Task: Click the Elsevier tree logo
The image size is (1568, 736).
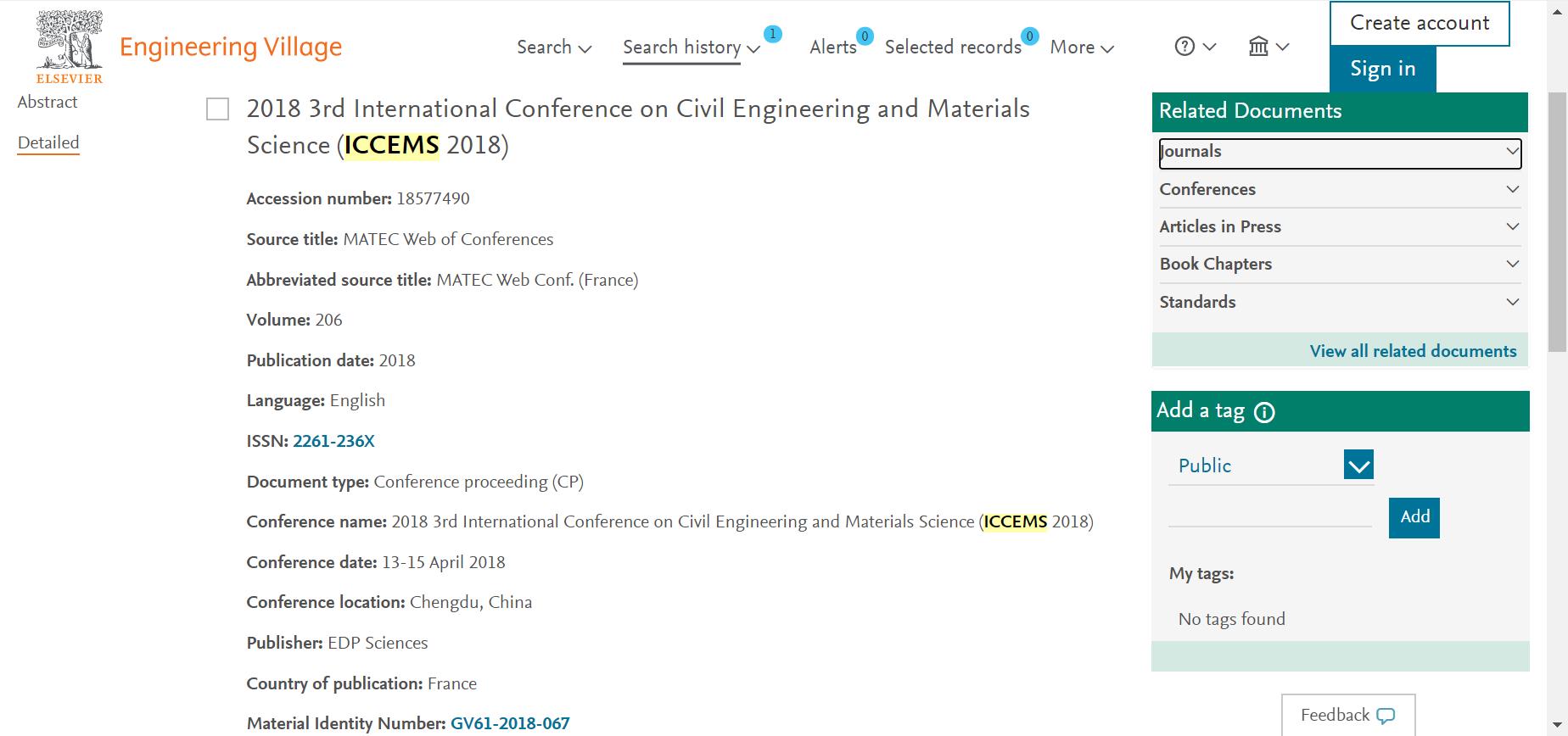Action: [70, 47]
